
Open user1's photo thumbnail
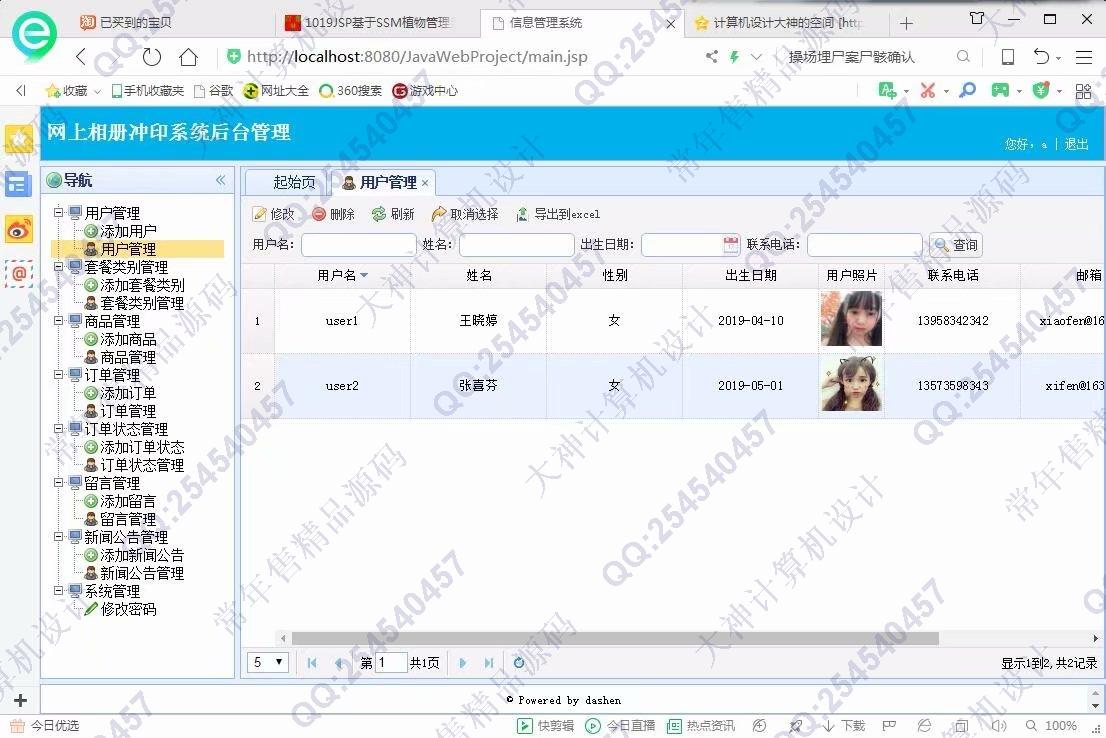[x=851, y=319]
